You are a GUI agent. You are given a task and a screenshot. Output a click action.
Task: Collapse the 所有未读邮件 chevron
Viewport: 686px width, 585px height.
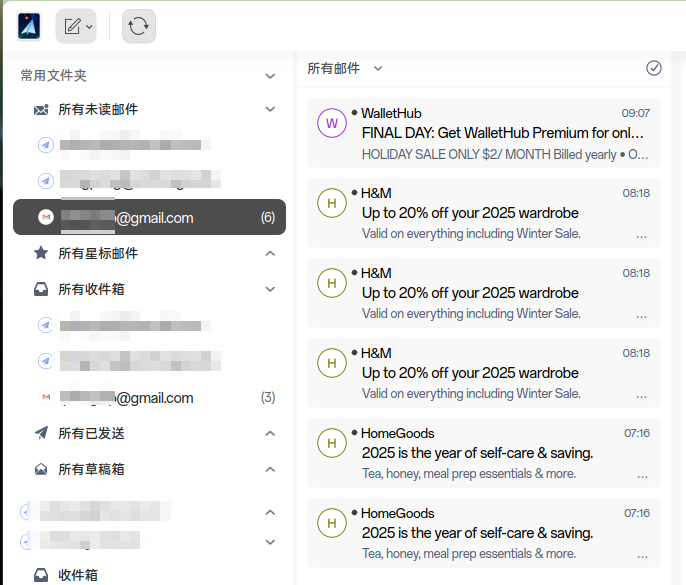point(270,109)
